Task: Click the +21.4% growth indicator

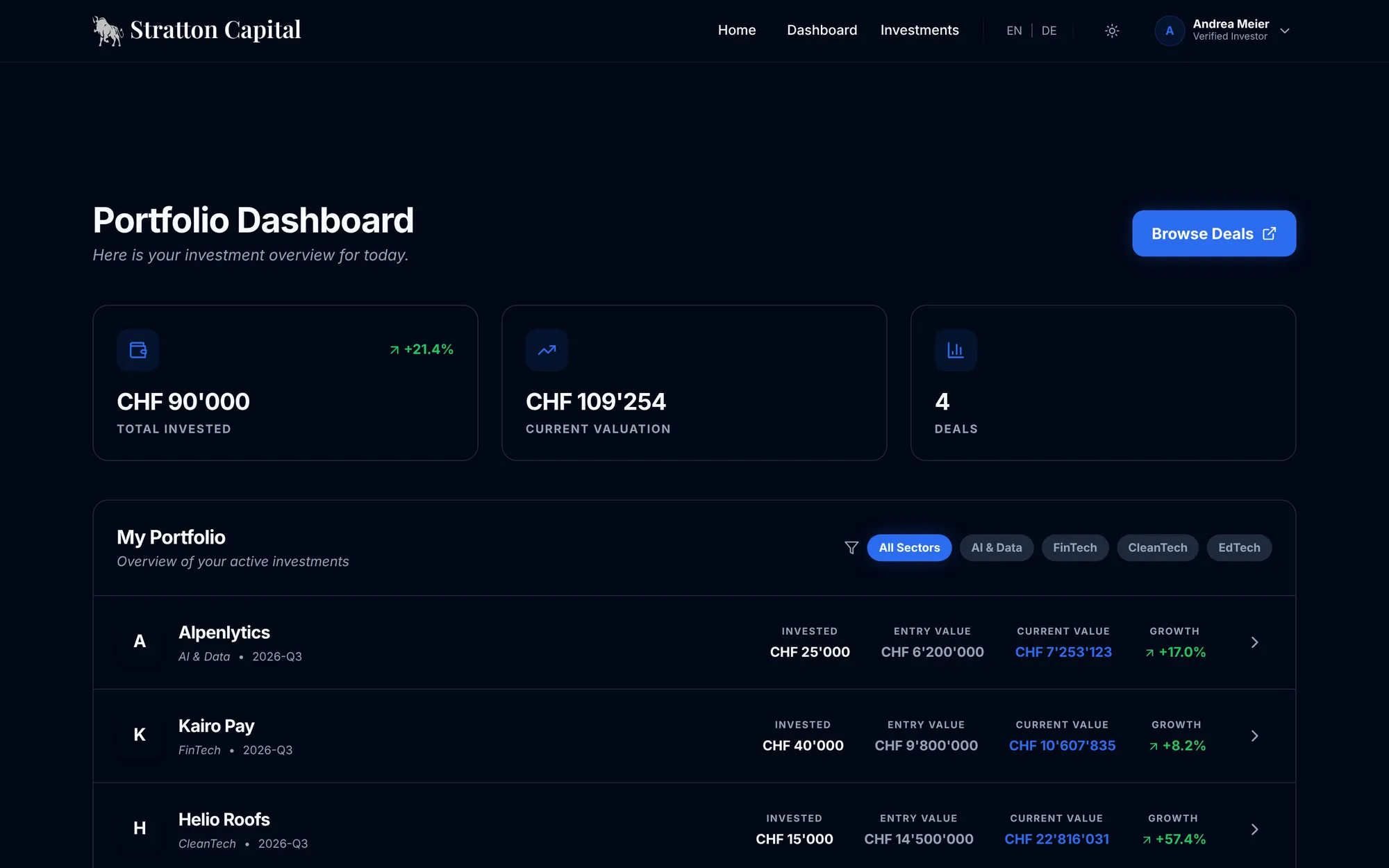Action: coord(422,349)
